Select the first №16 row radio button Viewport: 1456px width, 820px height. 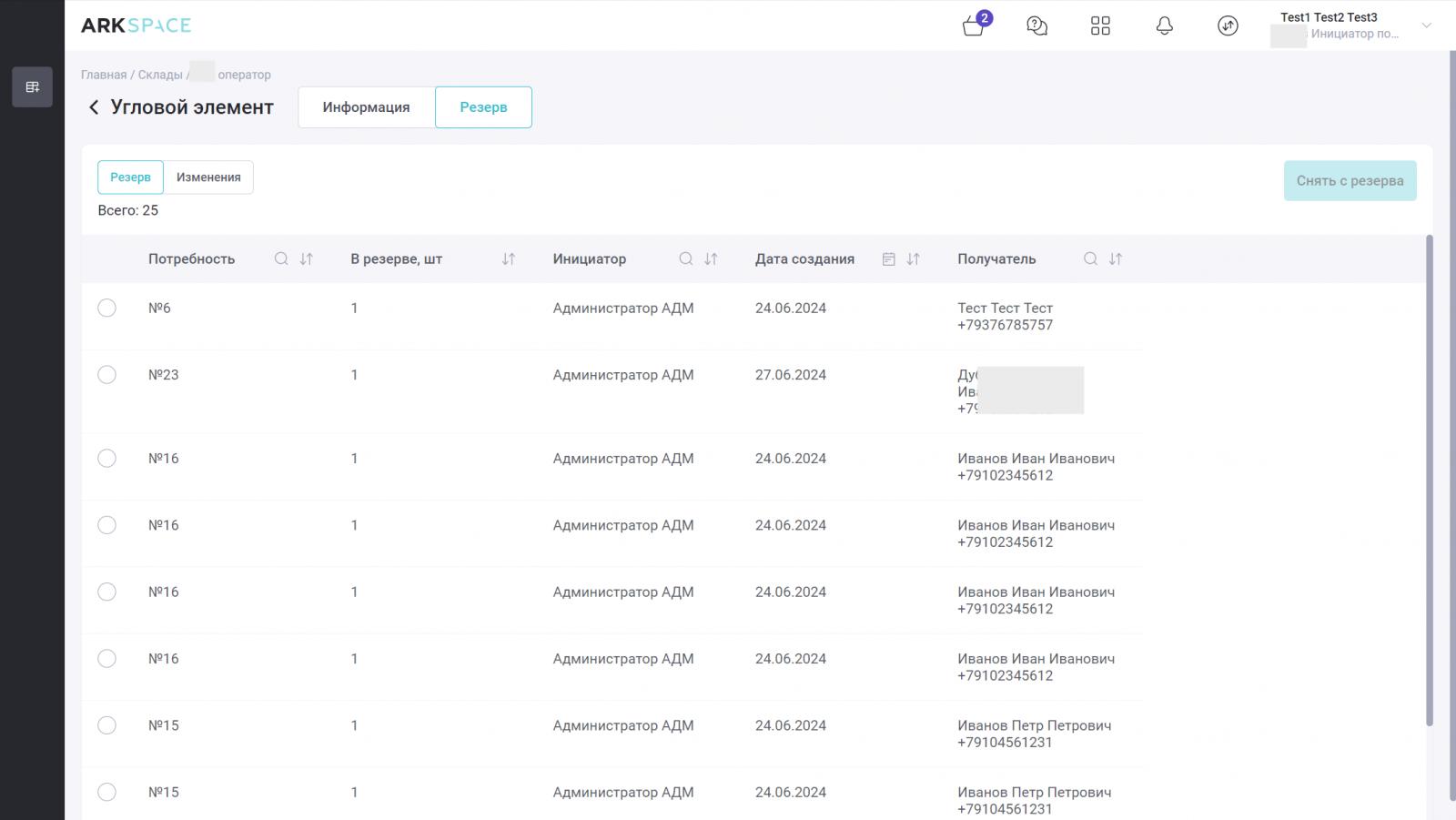[x=106, y=459]
